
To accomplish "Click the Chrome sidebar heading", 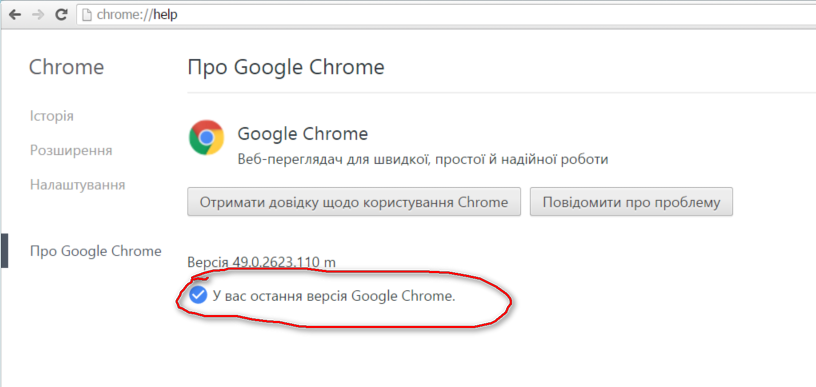I will (66, 67).
